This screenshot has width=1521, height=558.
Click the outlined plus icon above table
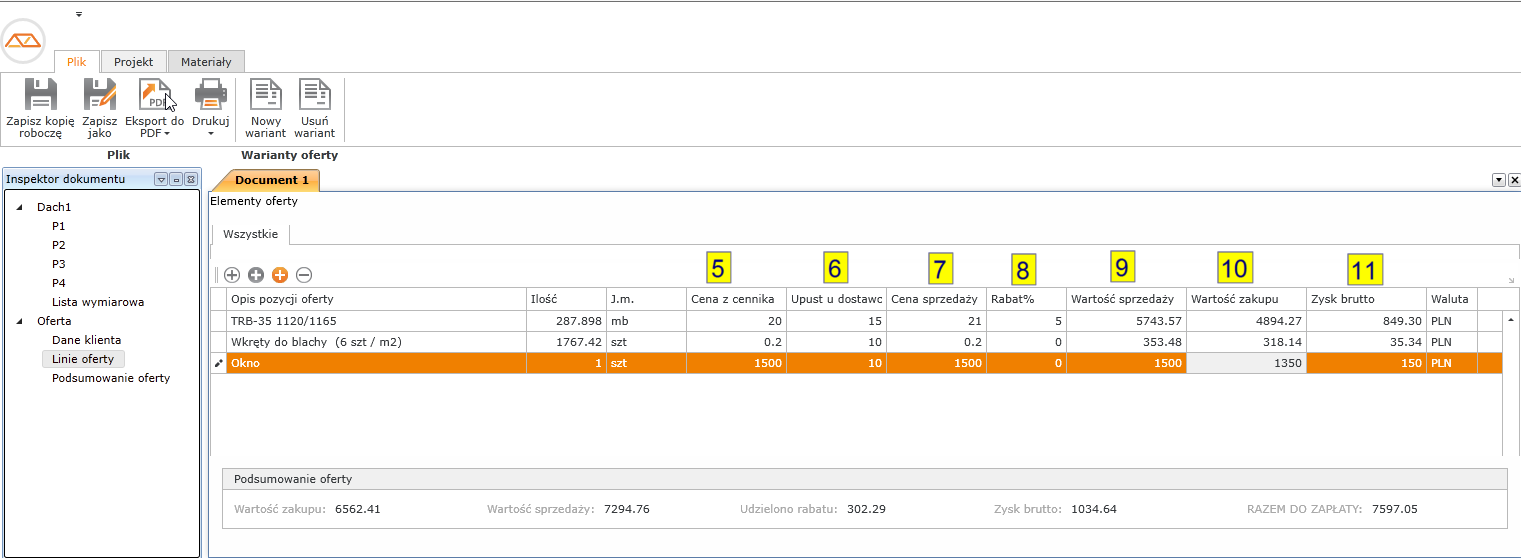[x=232, y=274]
